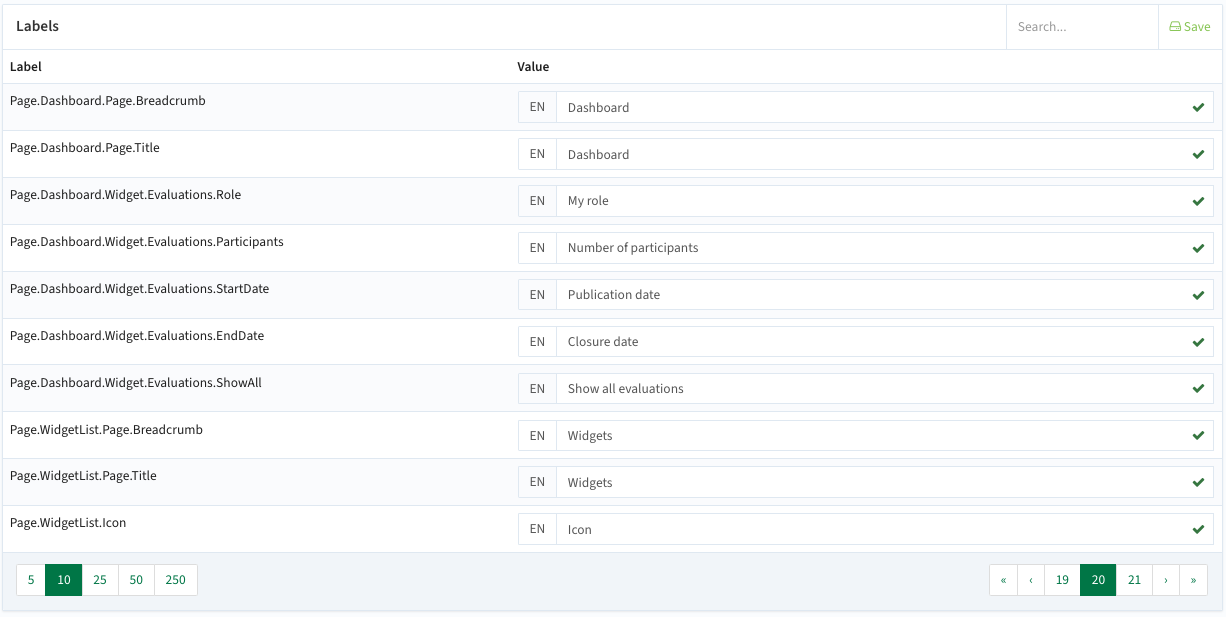Click label text Page.Dashboard.Page.Breadcrumb
This screenshot has height=617, width=1226.
(108, 101)
